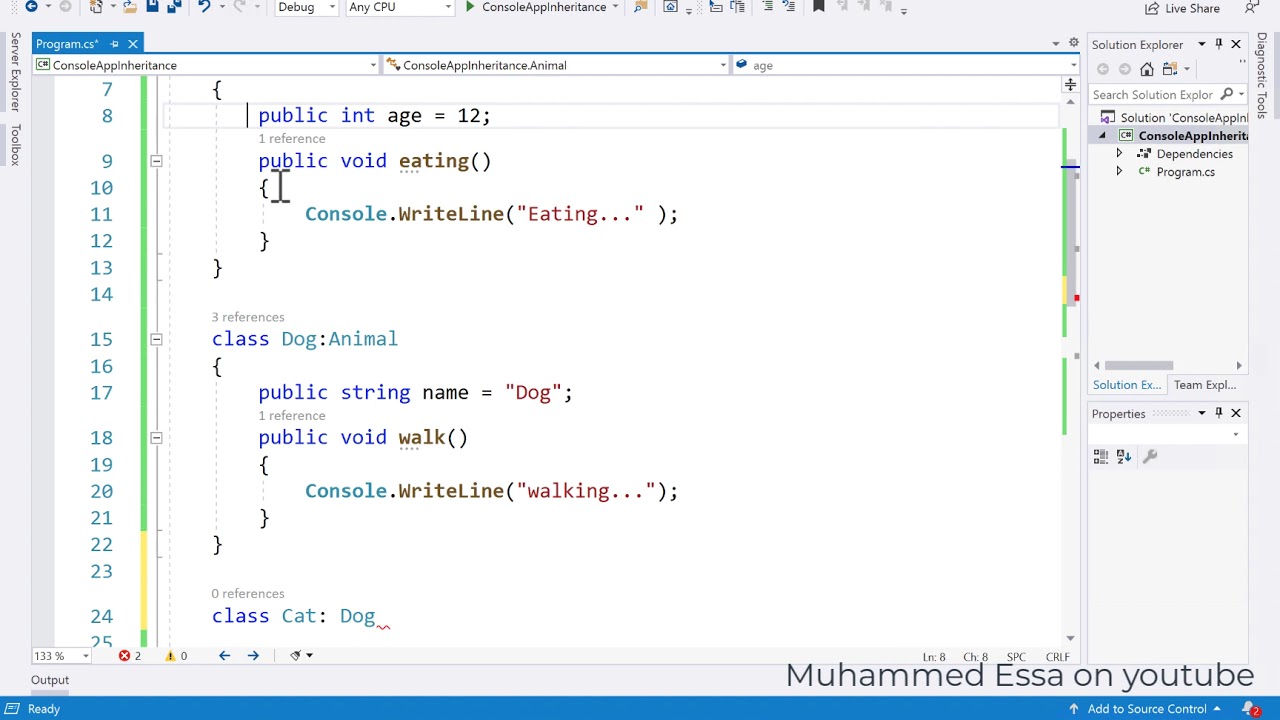Open the Any CPU platform dropdown

(399, 7)
